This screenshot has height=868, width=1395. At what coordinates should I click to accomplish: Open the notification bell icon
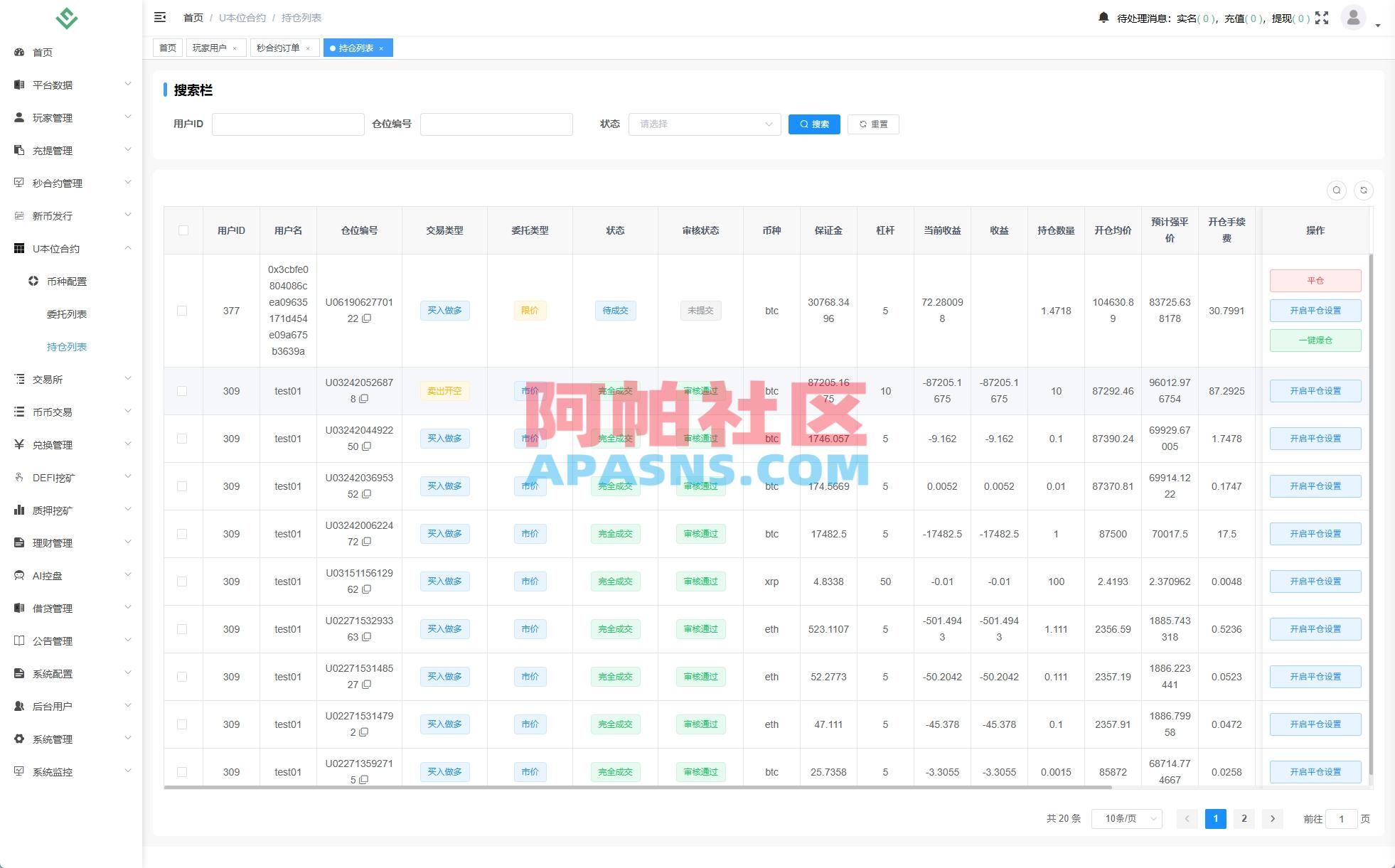pyautogui.click(x=1104, y=18)
